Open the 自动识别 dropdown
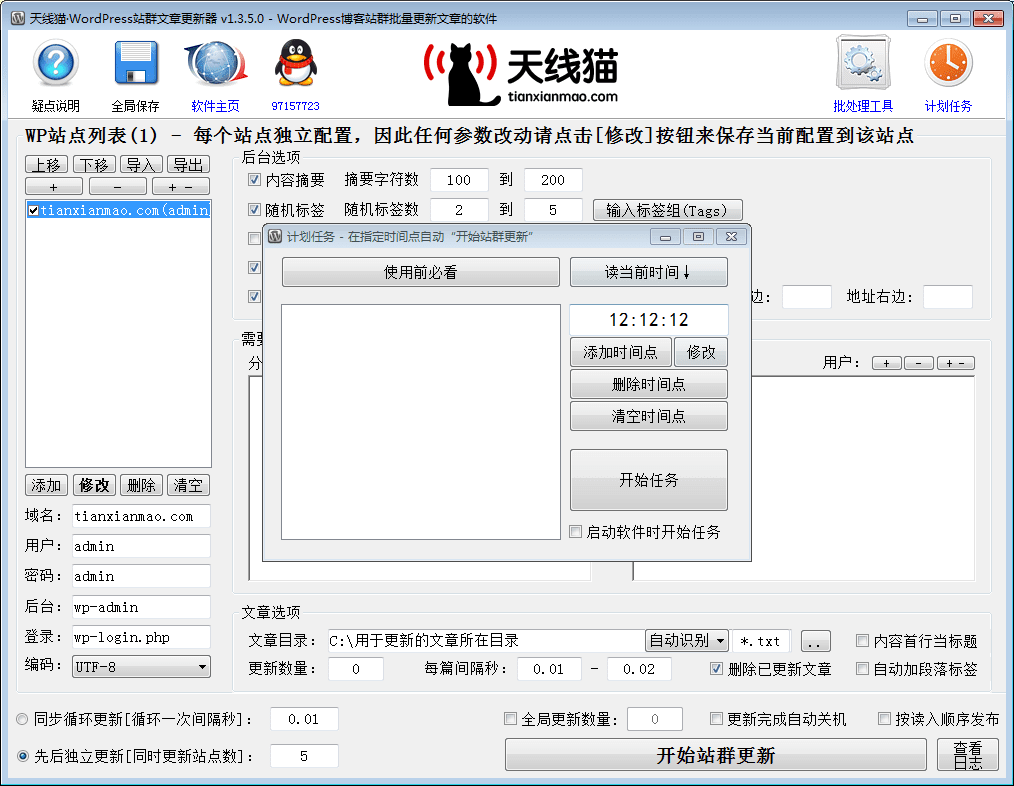 687,640
